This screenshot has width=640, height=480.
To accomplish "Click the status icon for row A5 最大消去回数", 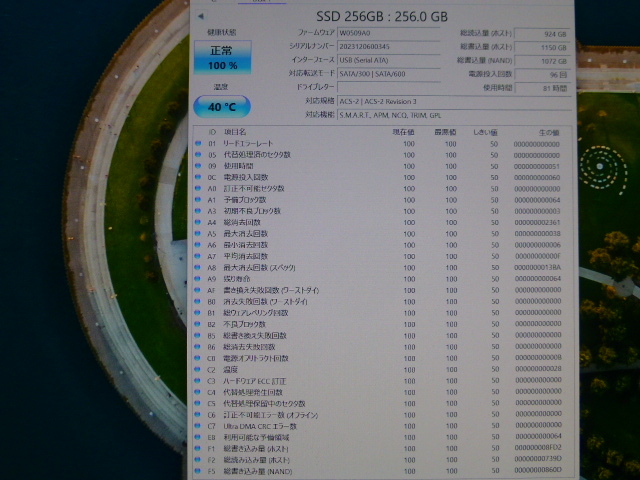I will (x=198, y=233).
